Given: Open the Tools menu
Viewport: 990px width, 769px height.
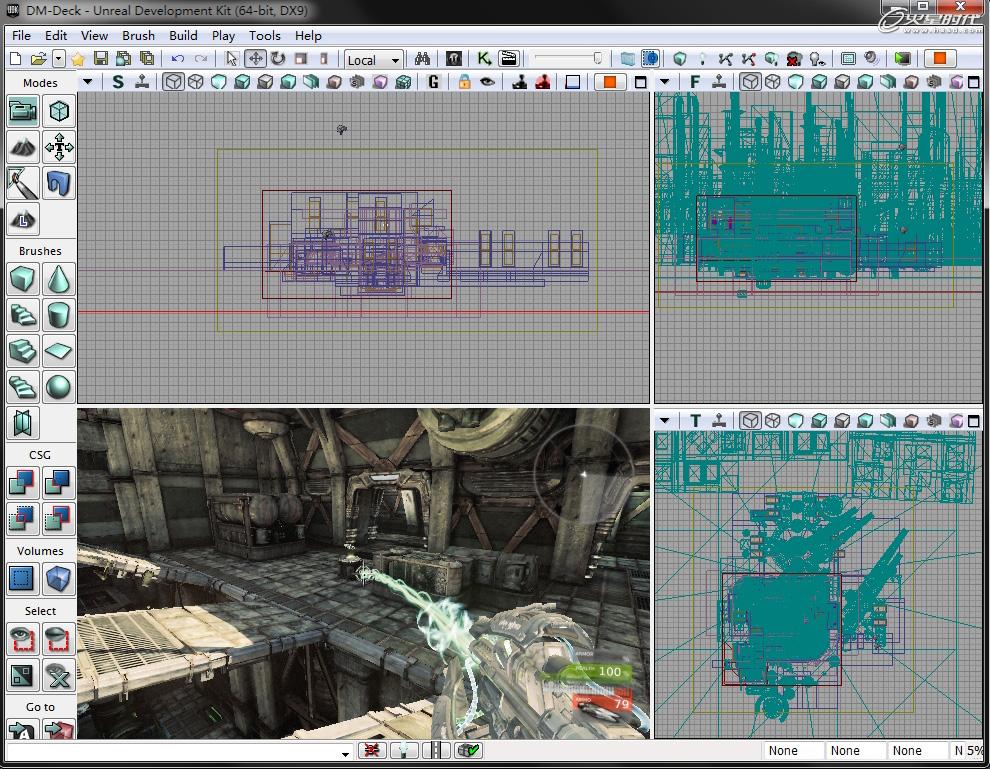Looking at the screenshot, I should click(x=265, y=36).
